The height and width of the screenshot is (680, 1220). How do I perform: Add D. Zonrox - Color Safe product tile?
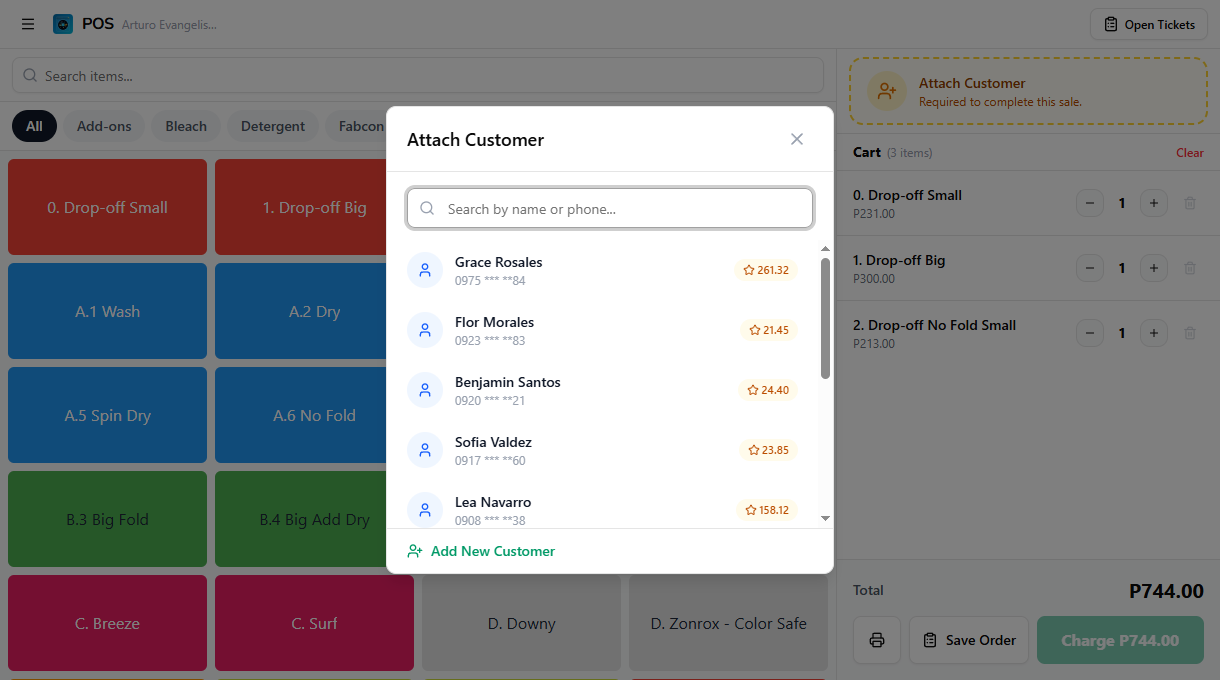pyautogui.click(x=728, y=623)
